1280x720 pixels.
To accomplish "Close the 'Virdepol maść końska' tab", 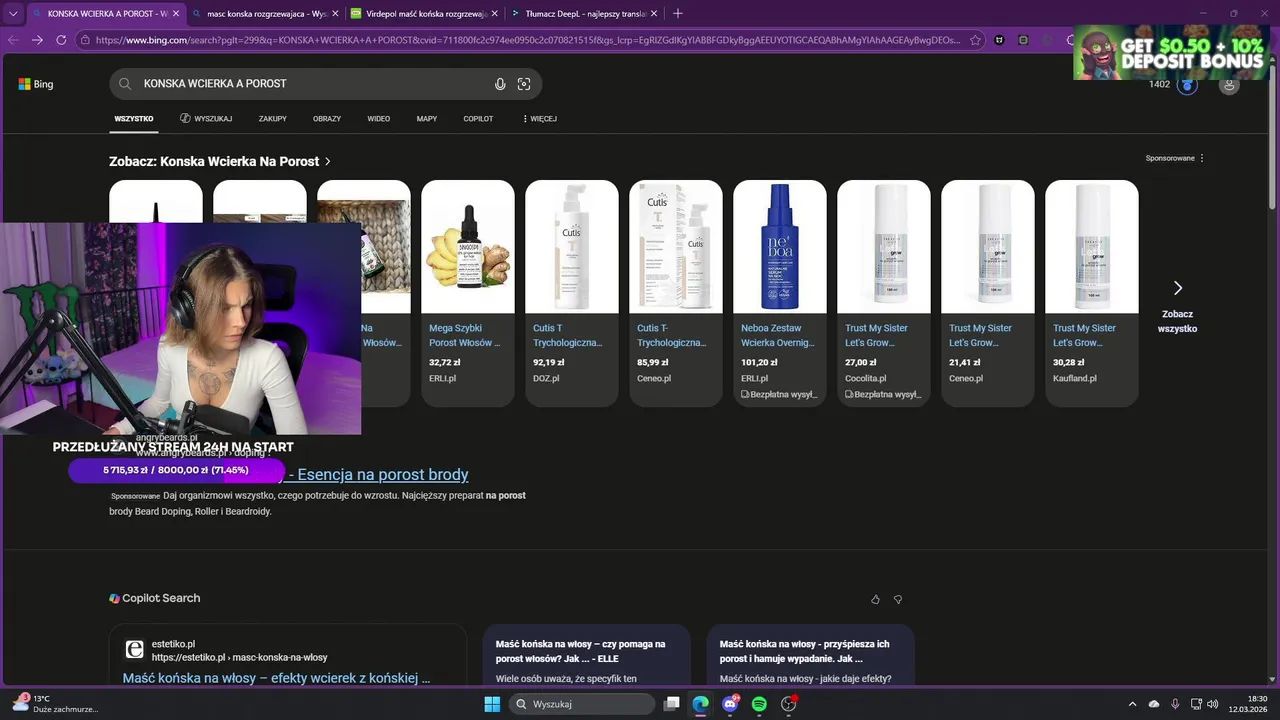I will 494,14.
